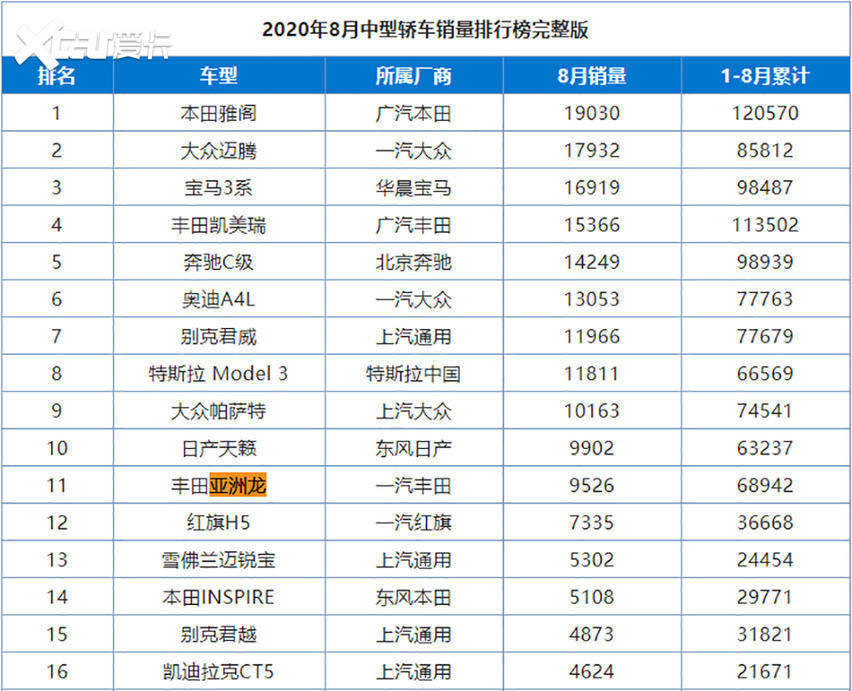
Task: Click manufacturer 广汽丰田
Action: [x=414, y=225]
